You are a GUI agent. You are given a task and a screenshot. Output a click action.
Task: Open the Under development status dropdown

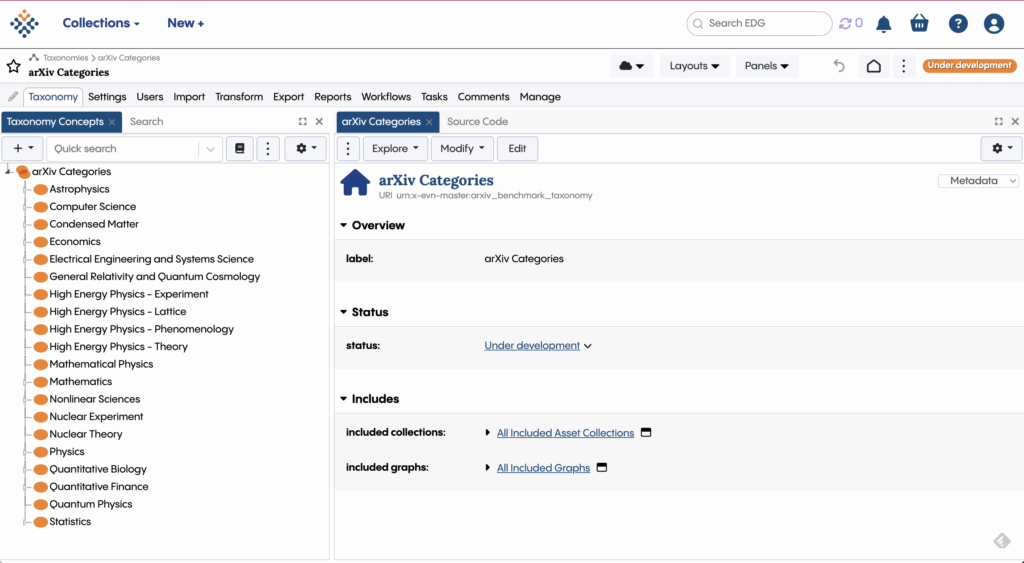coord(538,346)
